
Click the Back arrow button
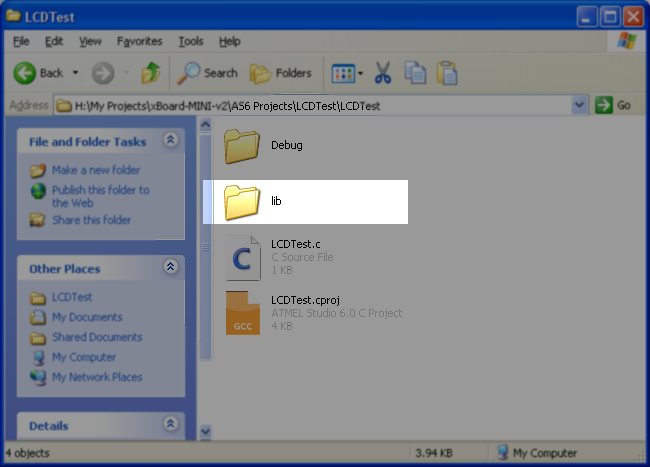[x=25, y=73]
